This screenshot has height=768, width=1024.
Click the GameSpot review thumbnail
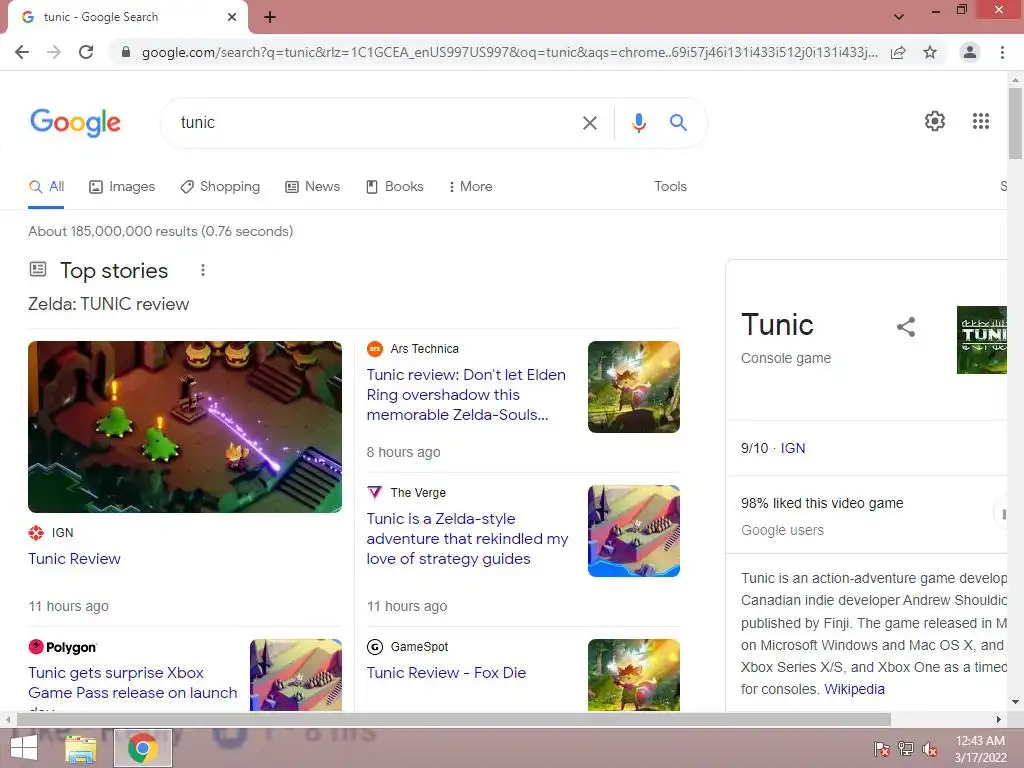pyautogui.click(x=633, y=675)
